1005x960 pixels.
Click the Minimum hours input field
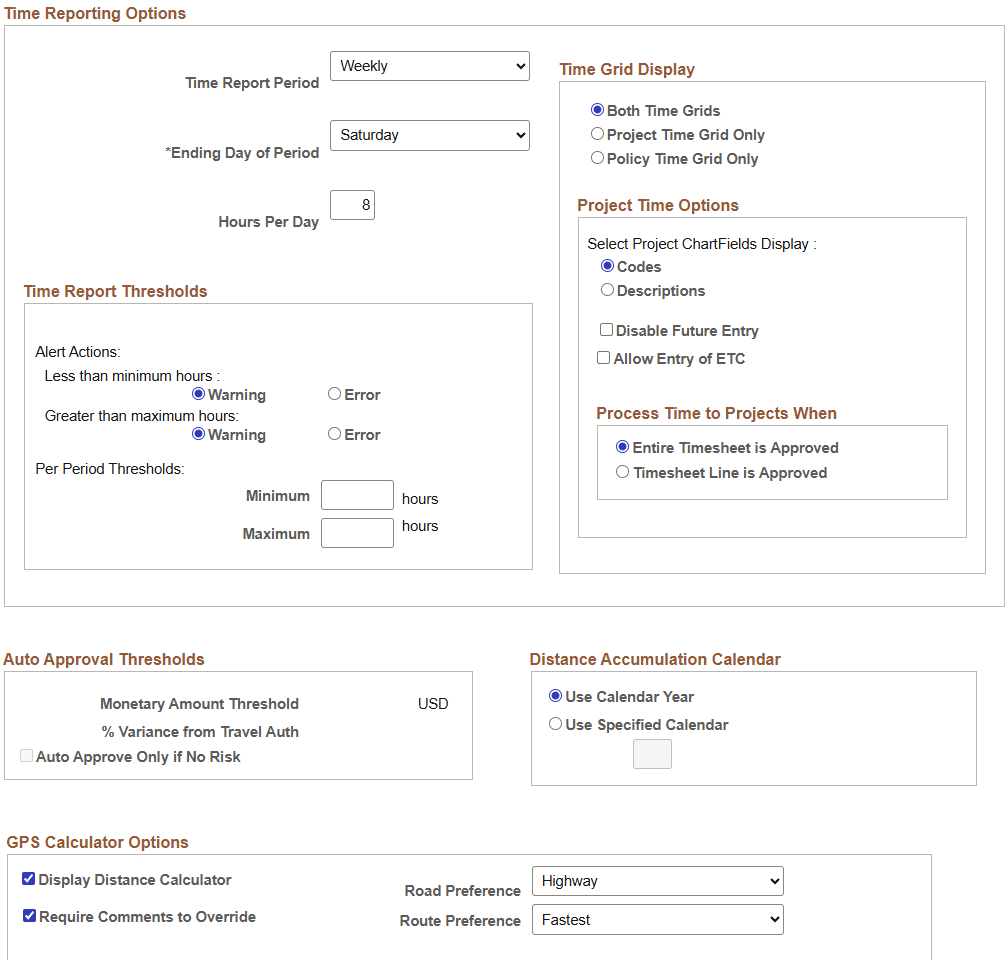click(x=357, y=495)
